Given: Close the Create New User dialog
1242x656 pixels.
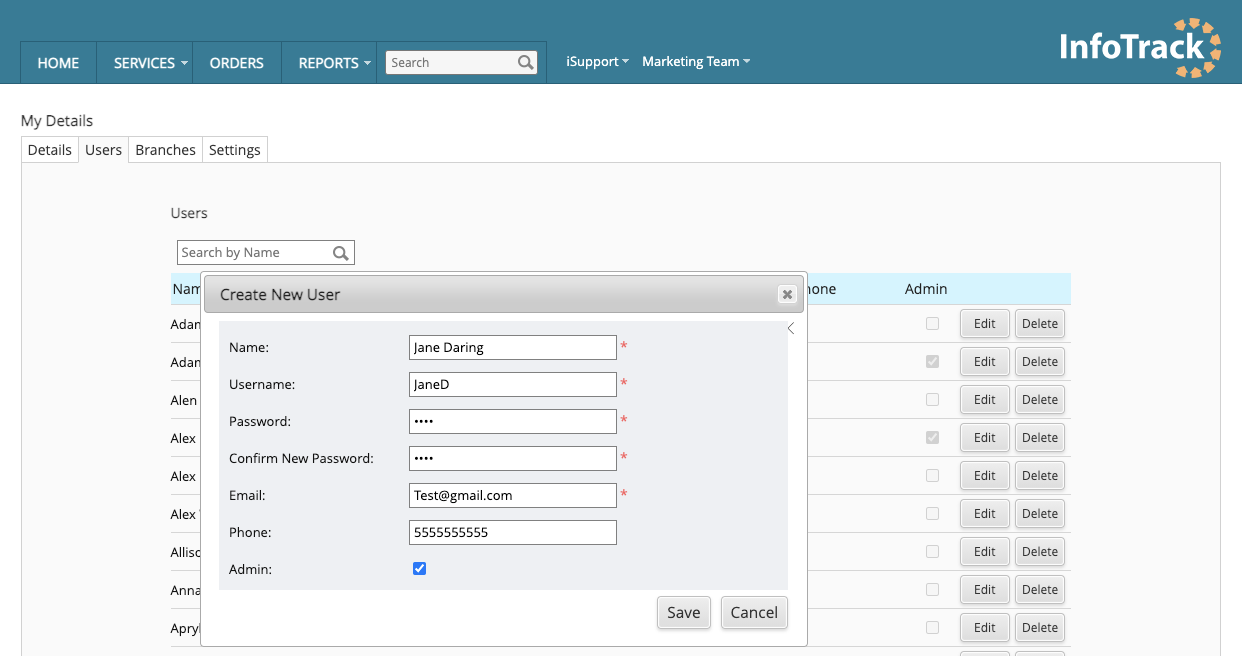Looking at the screenshot, I should [x=787, y=294].
